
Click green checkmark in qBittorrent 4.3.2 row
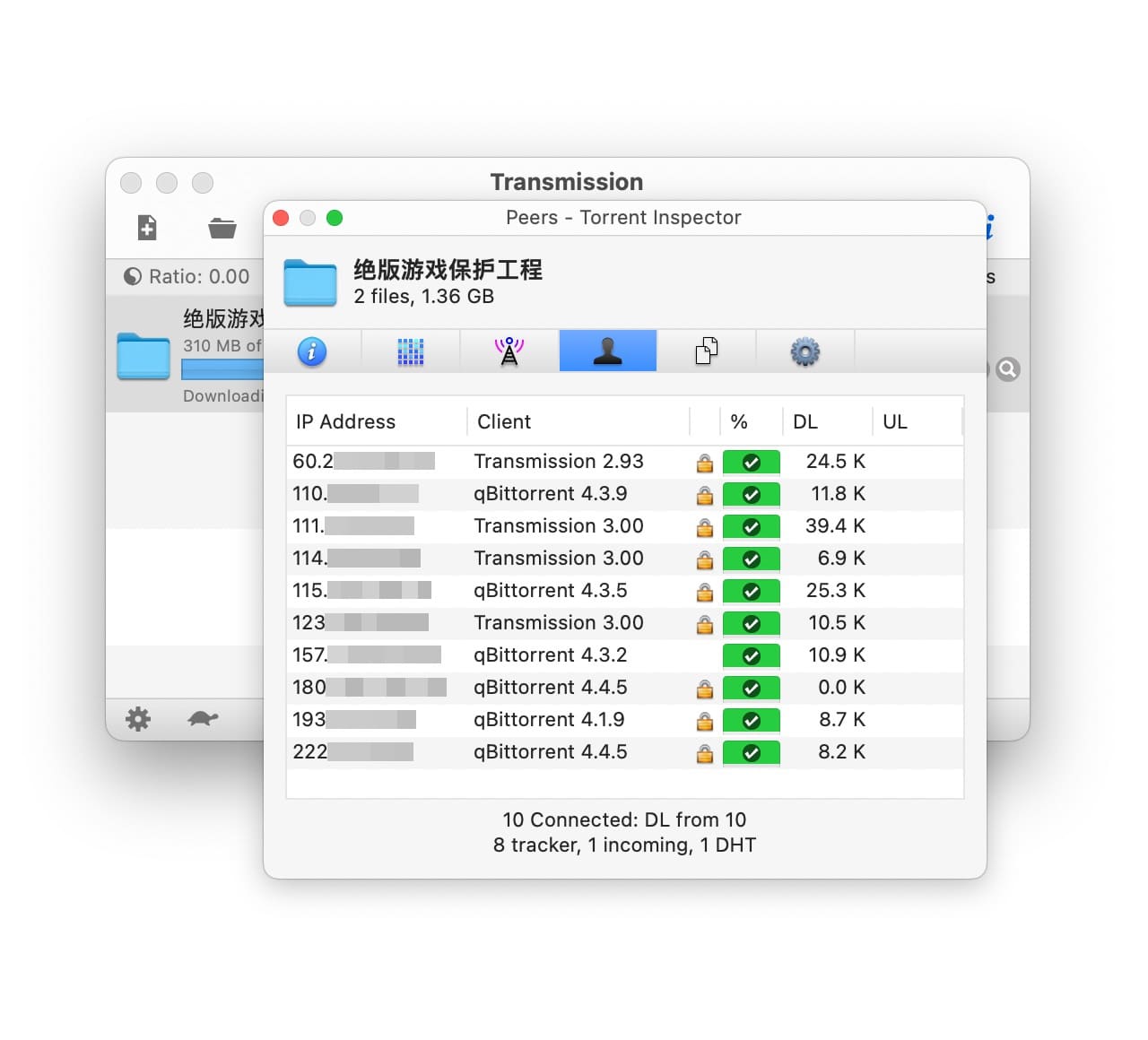tap(752, 656)
